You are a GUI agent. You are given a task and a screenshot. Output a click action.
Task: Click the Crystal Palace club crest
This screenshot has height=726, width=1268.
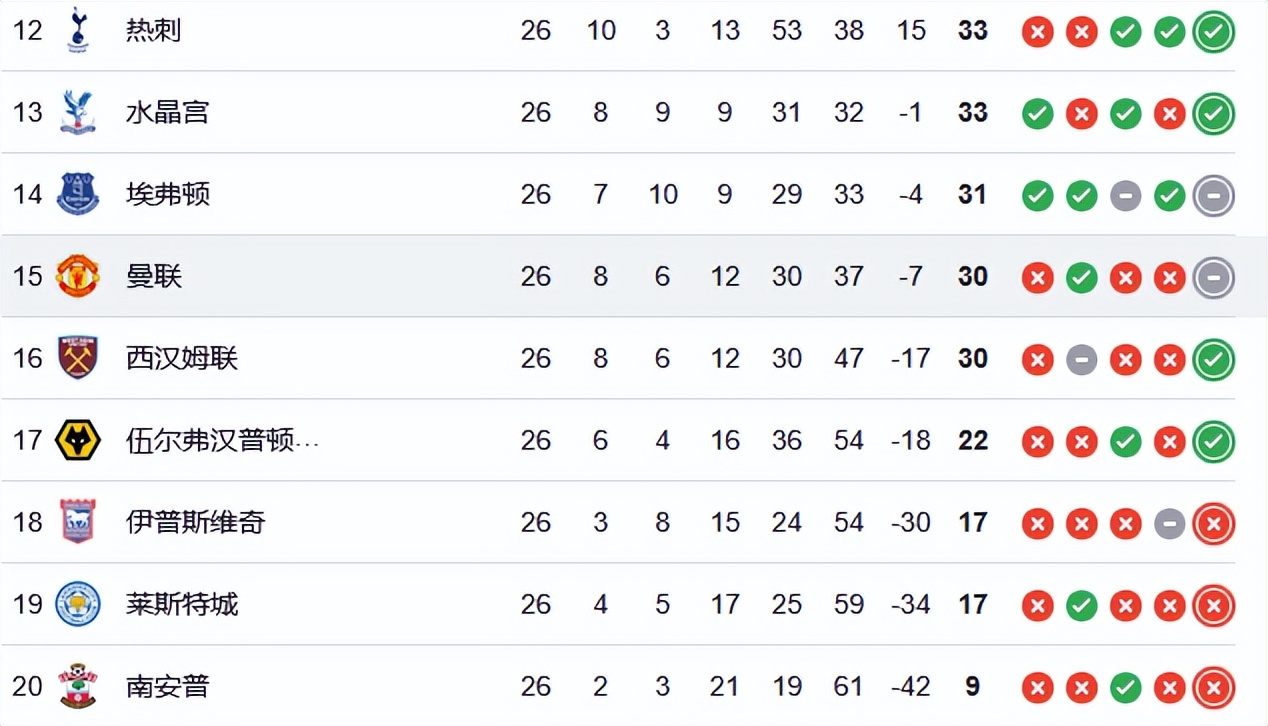[77, 112]
